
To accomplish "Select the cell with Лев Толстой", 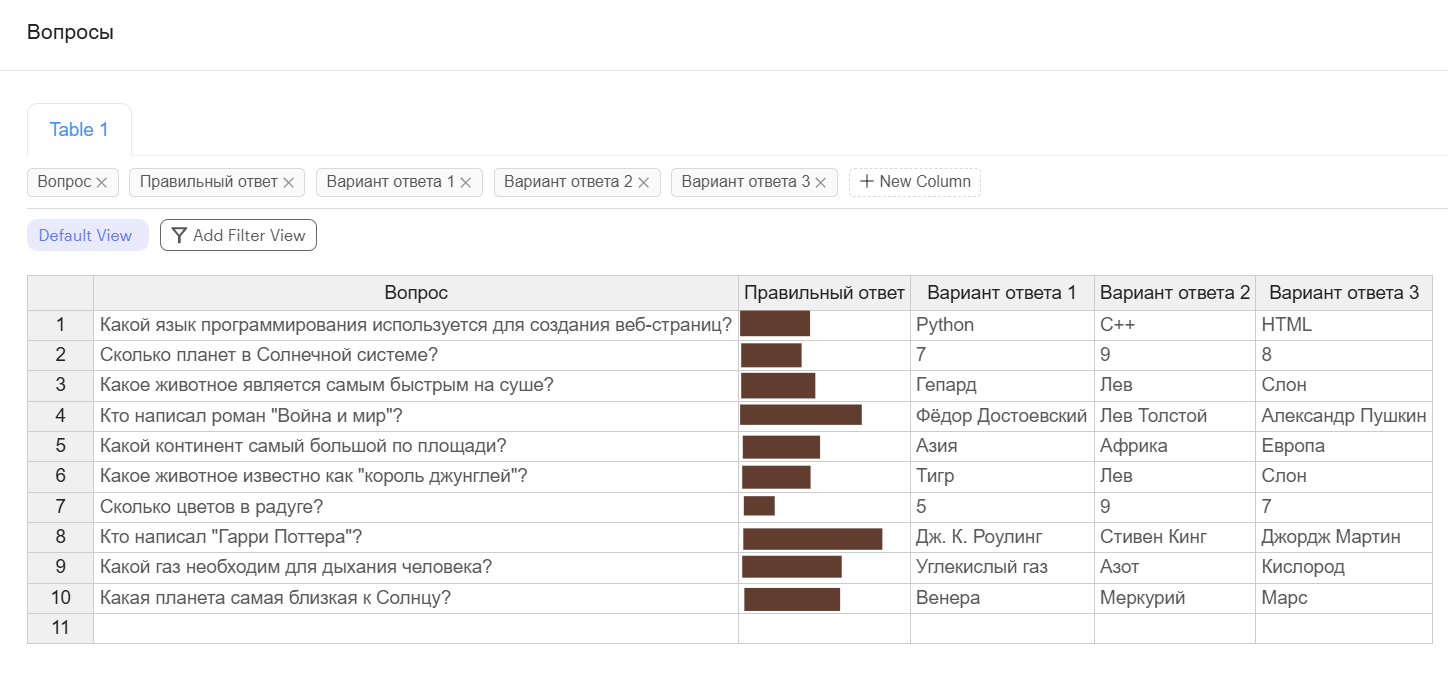I will (x=1174, y=416).
